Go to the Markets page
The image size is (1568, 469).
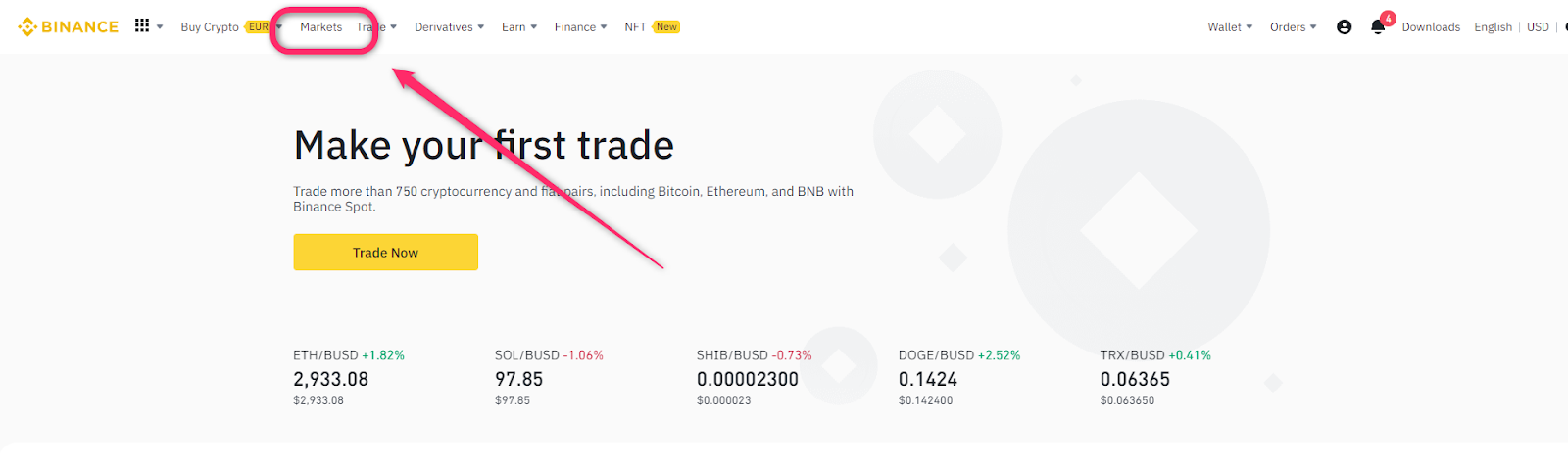(320, 27)
